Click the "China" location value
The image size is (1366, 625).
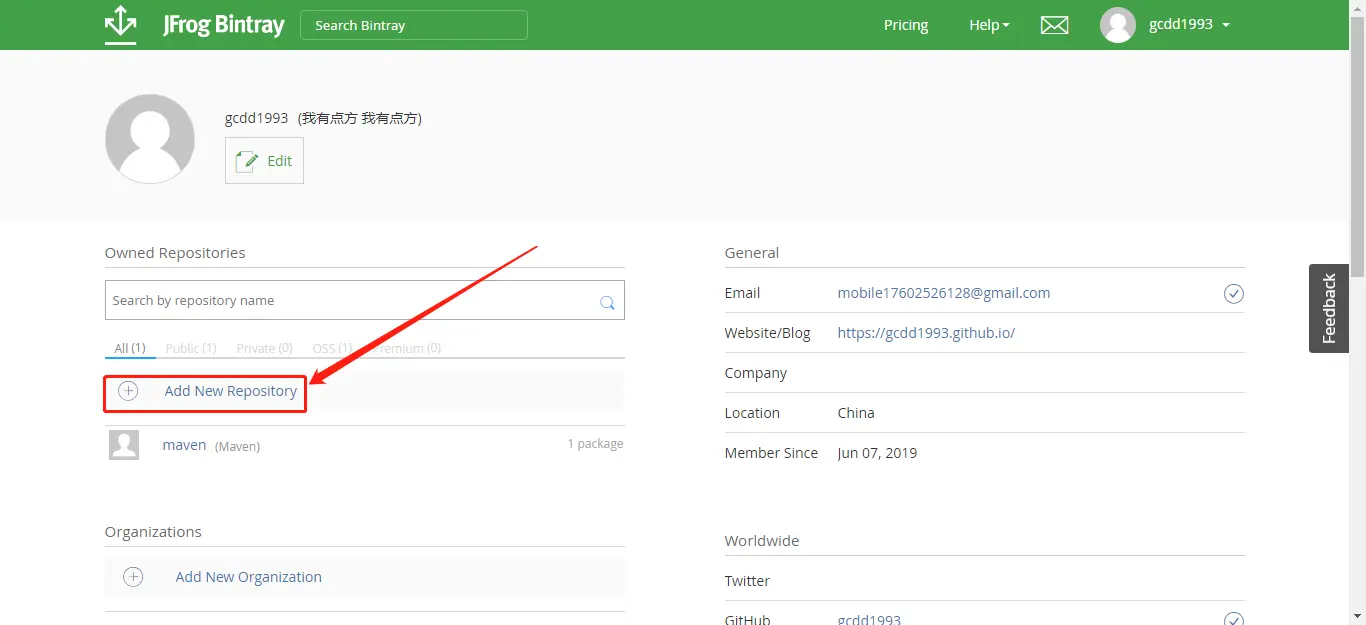pos(856,413)
